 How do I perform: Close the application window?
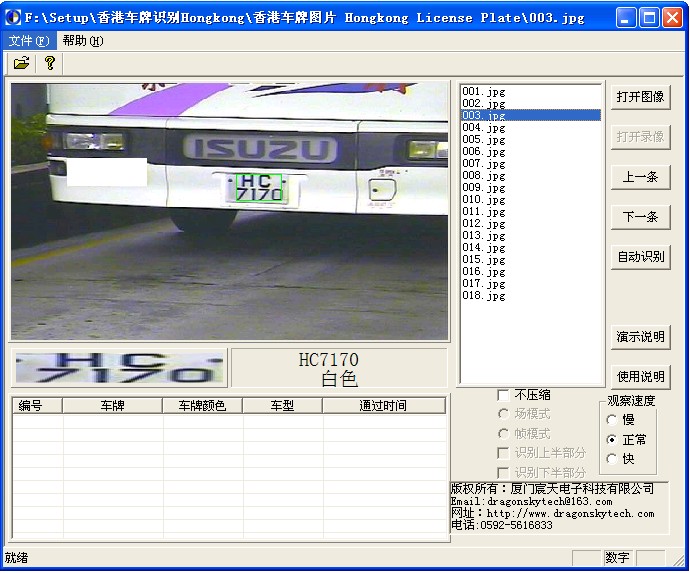(x=672, y=18)
